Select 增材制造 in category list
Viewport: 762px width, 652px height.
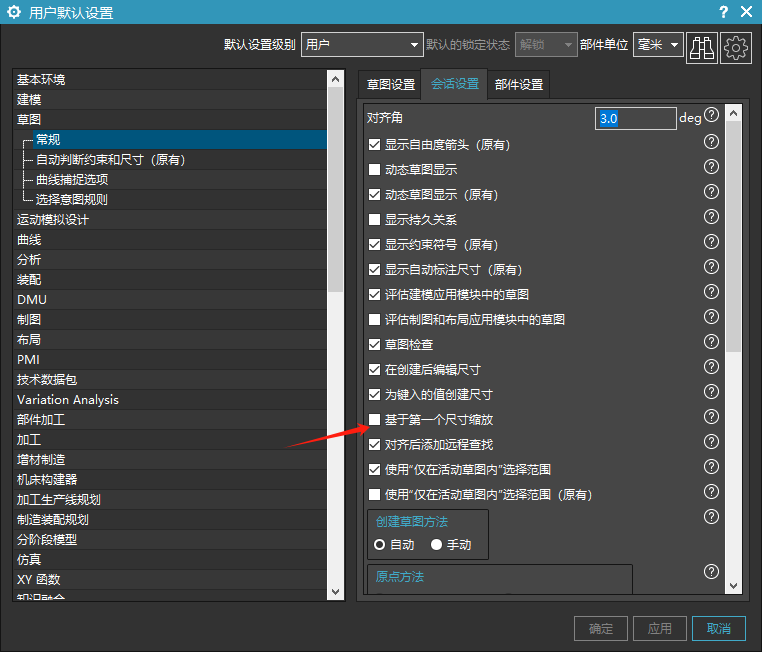170,460
